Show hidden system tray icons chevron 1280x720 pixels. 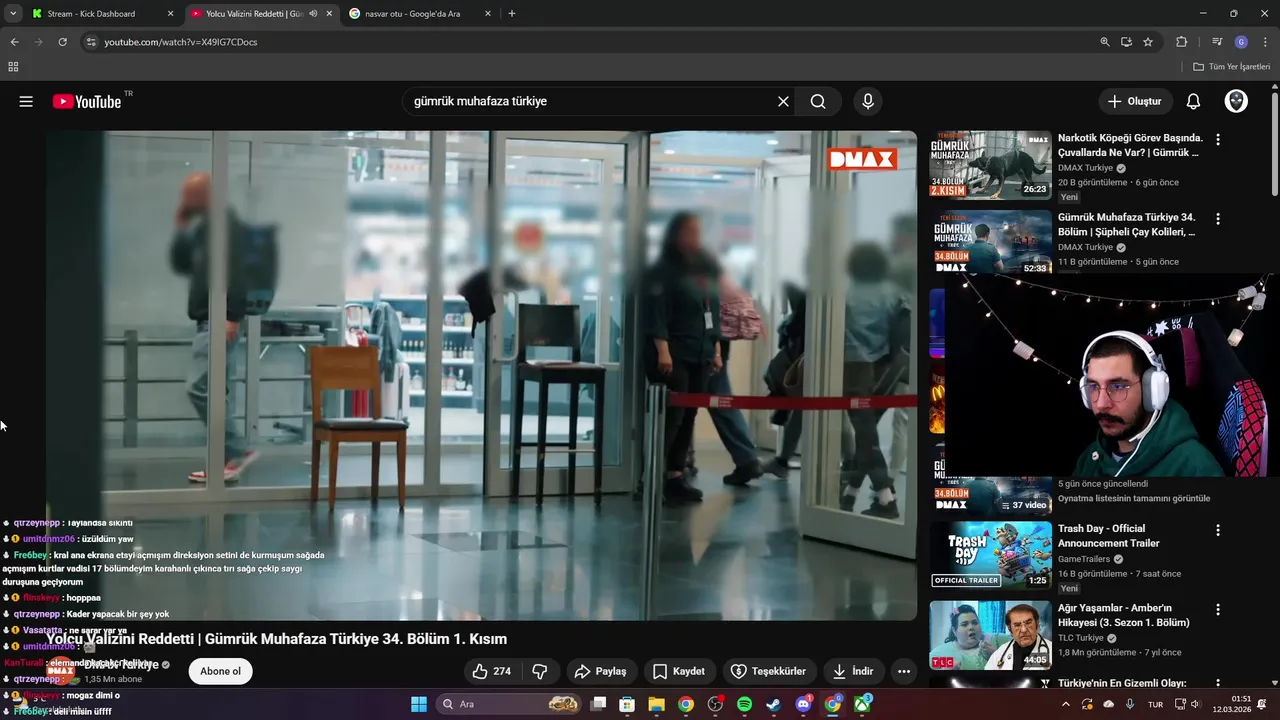tap(1065, 704)
